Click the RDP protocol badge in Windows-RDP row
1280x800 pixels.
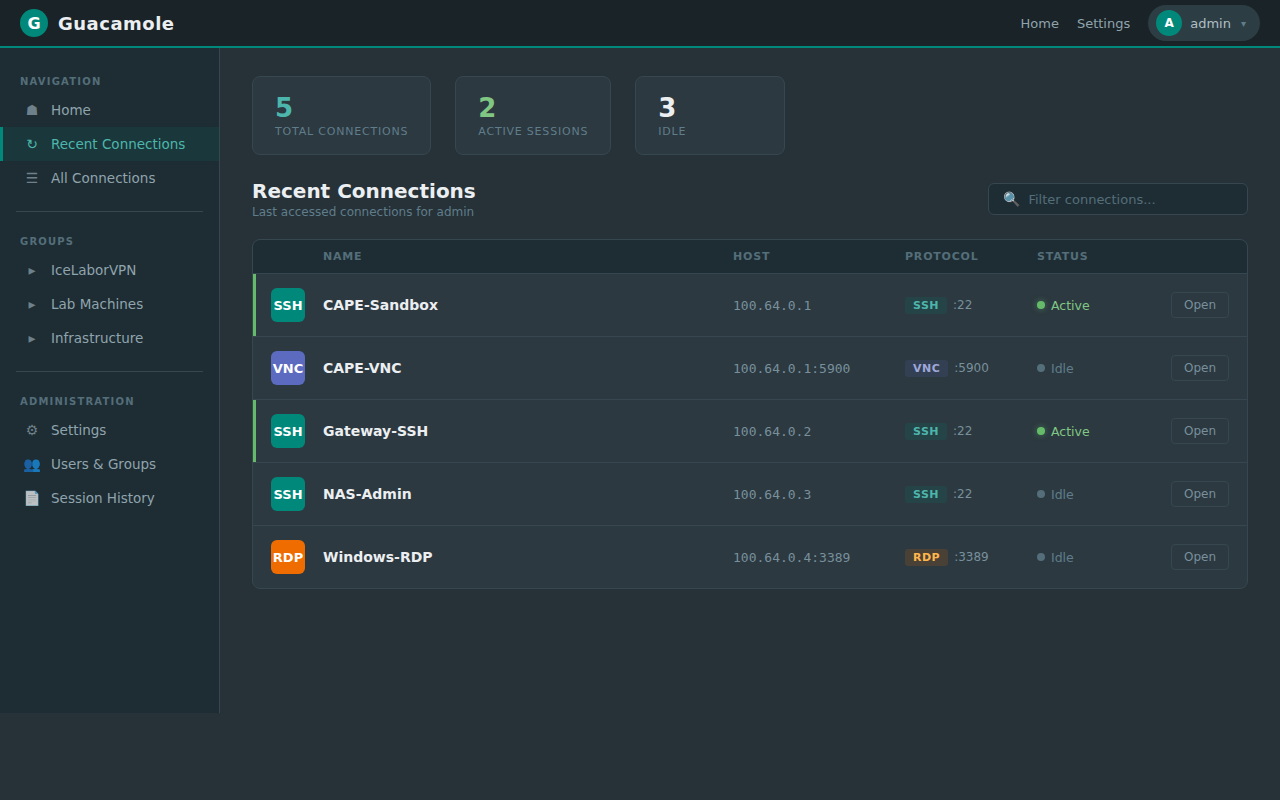point(926,557)
